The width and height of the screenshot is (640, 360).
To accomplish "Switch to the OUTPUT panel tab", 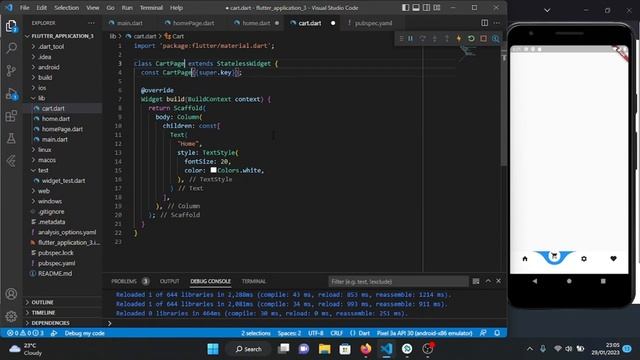I will (169, 281).
